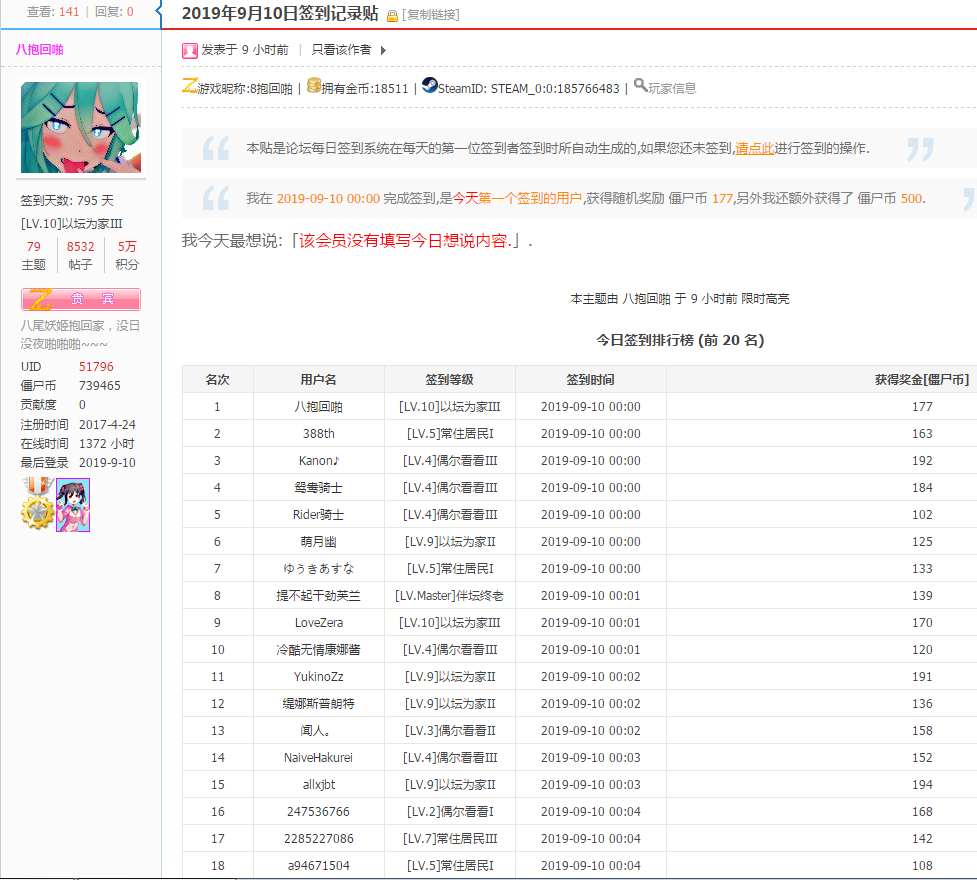Image resolution: width=977 pixels, height=880 pixels.
Task: Click the 复制链接 copy link
Action: pos(432,16)
